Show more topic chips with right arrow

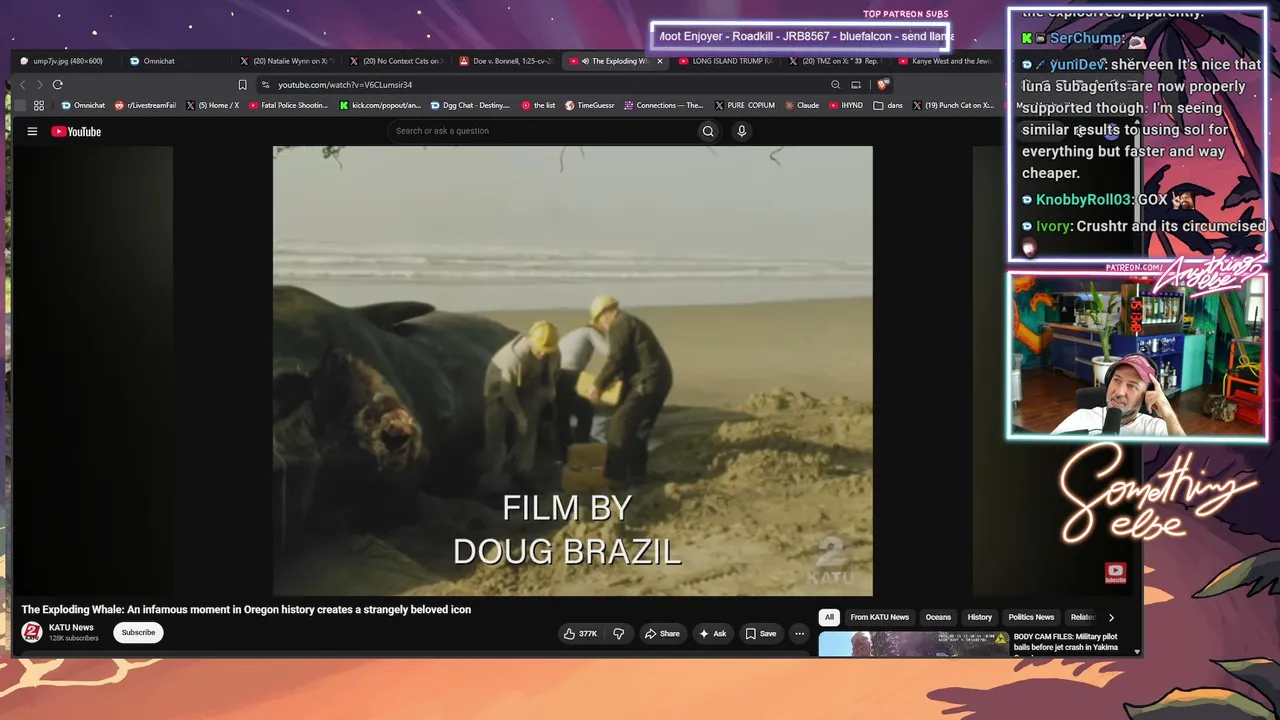pos(1110,618)
